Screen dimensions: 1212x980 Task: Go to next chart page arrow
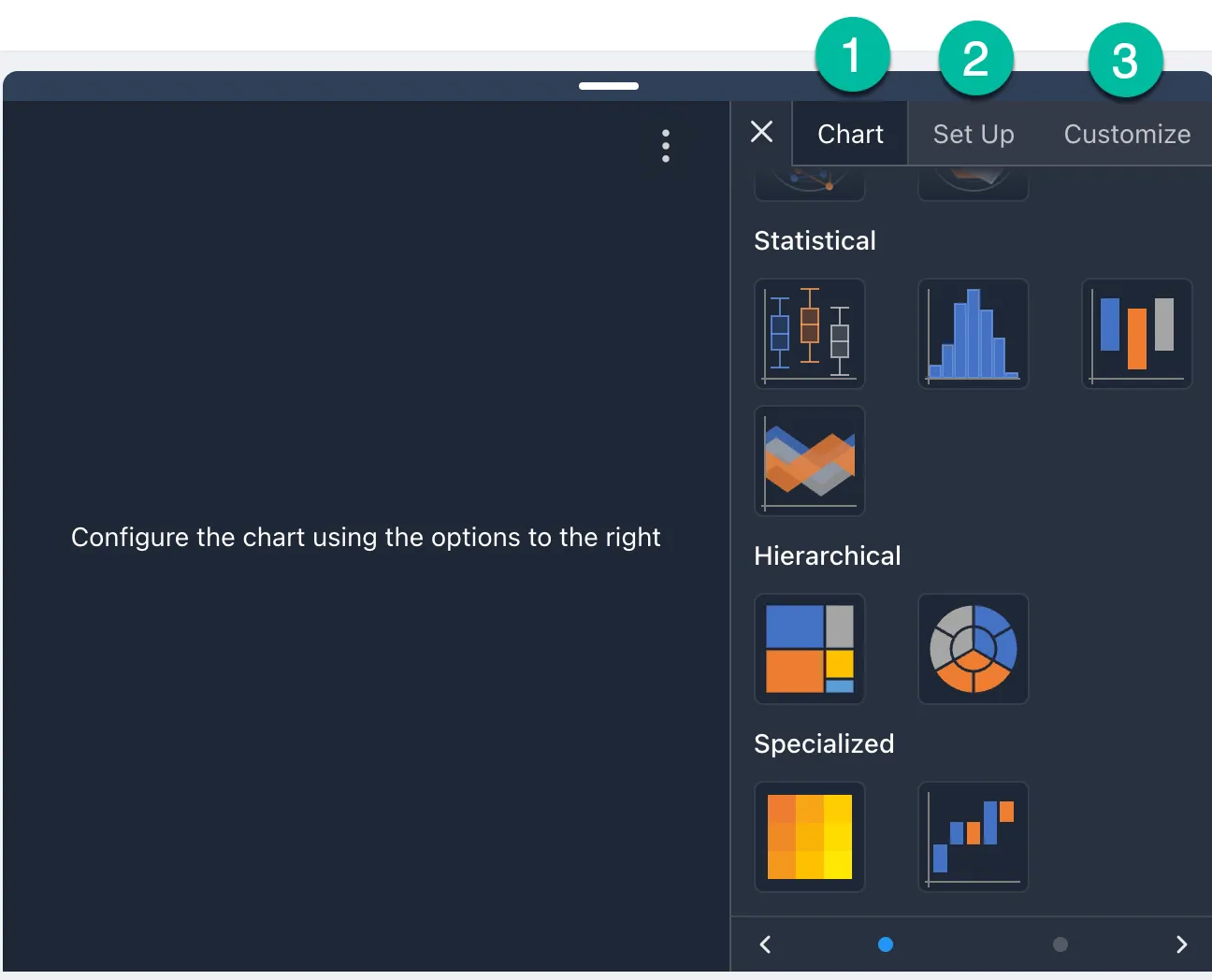click(1181, 944)
